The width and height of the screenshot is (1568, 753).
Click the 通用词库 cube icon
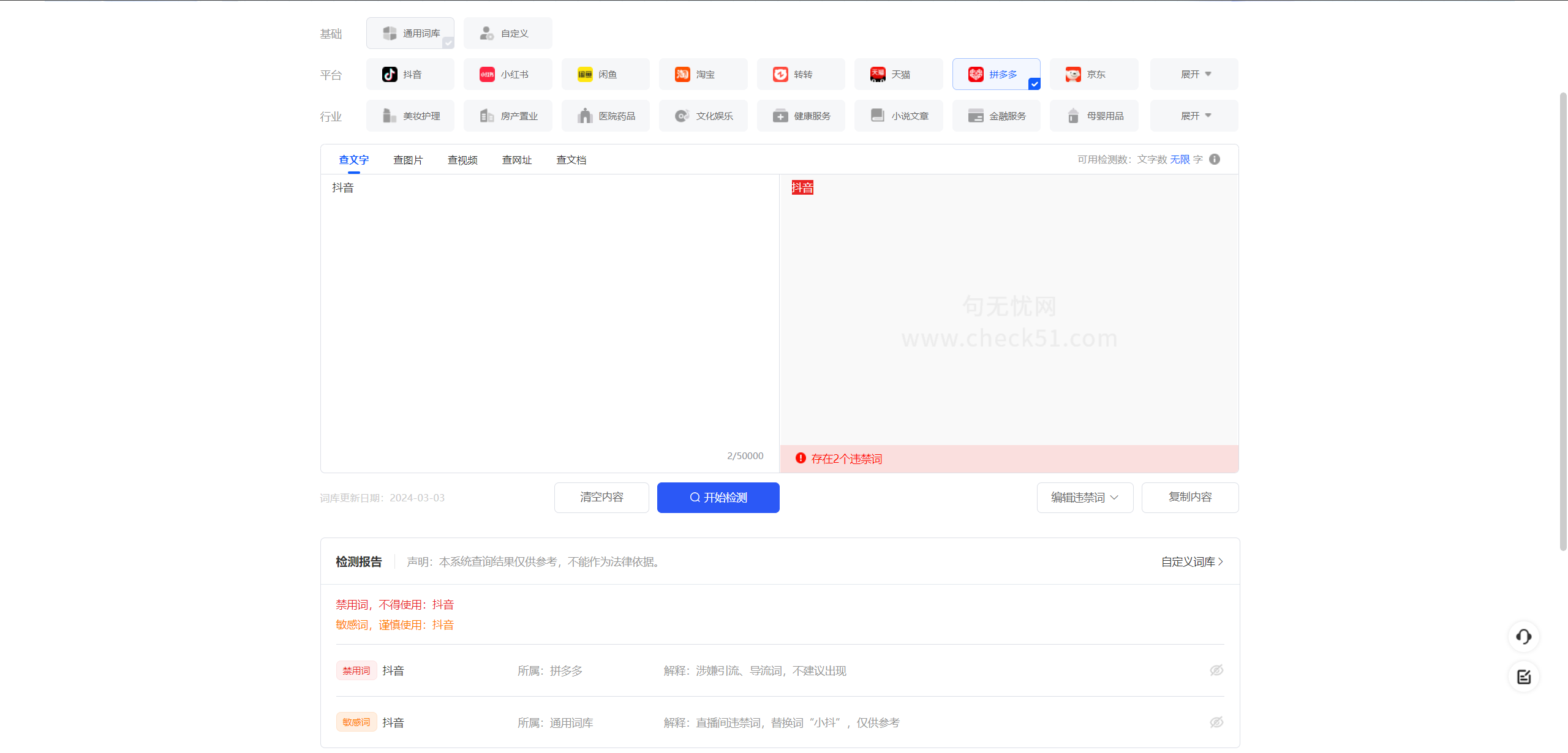pyautogui.click(x=390, y=33)
